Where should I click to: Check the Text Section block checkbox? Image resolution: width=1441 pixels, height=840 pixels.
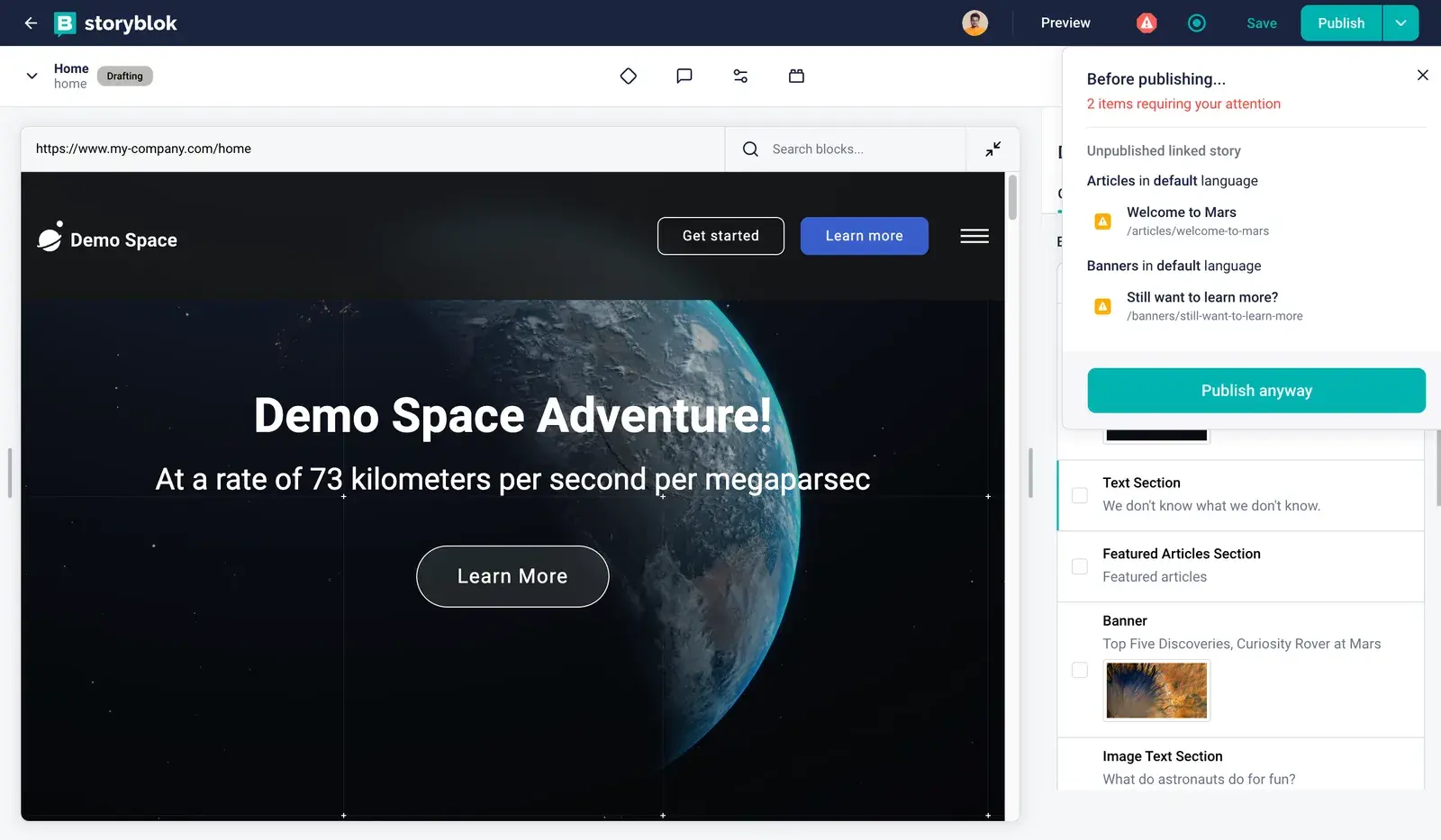[x=1080, y=495]
